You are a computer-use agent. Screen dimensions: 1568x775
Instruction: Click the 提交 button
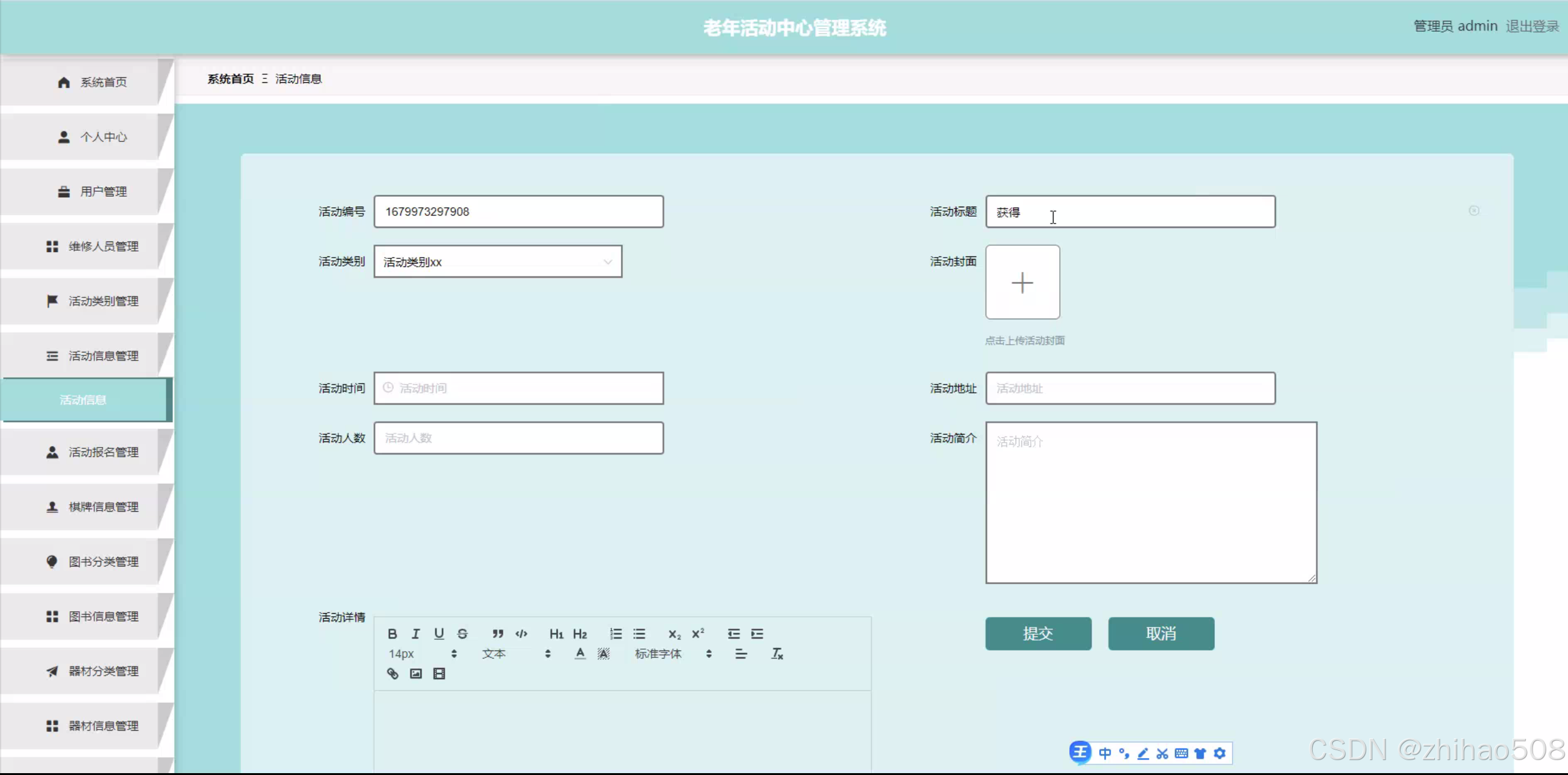pos(1038,634)
